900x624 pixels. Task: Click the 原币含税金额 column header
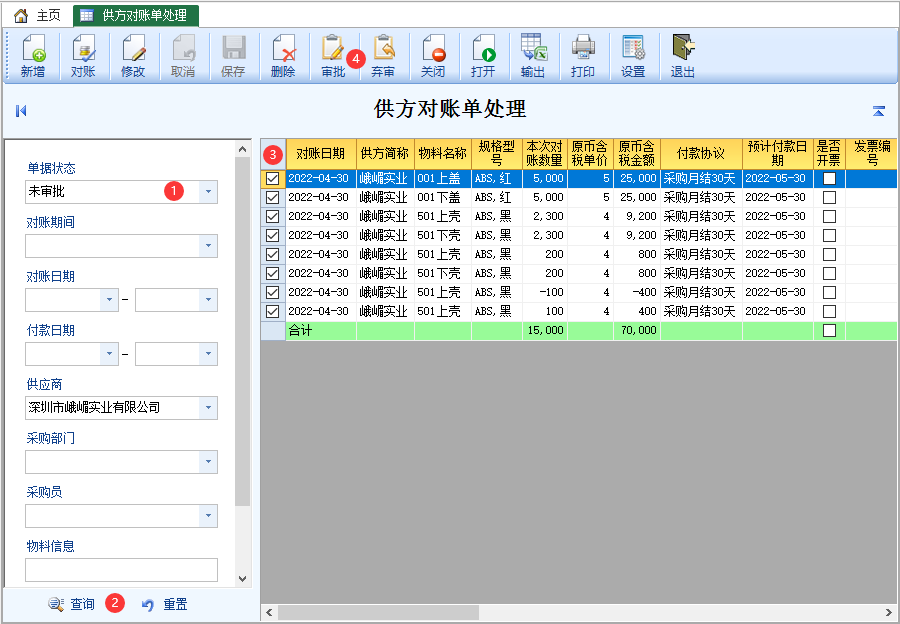(637, 153)
